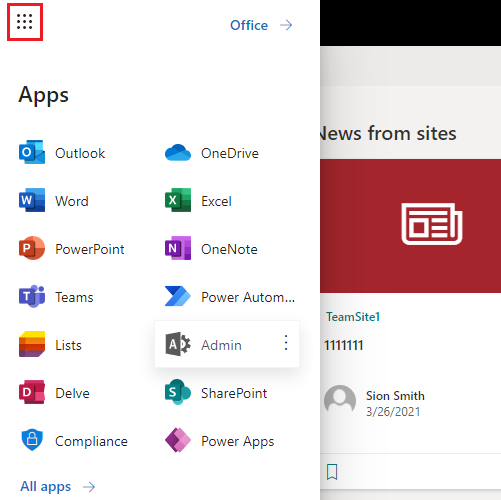Launch PowerPoint from its icon

coord(32,248)
